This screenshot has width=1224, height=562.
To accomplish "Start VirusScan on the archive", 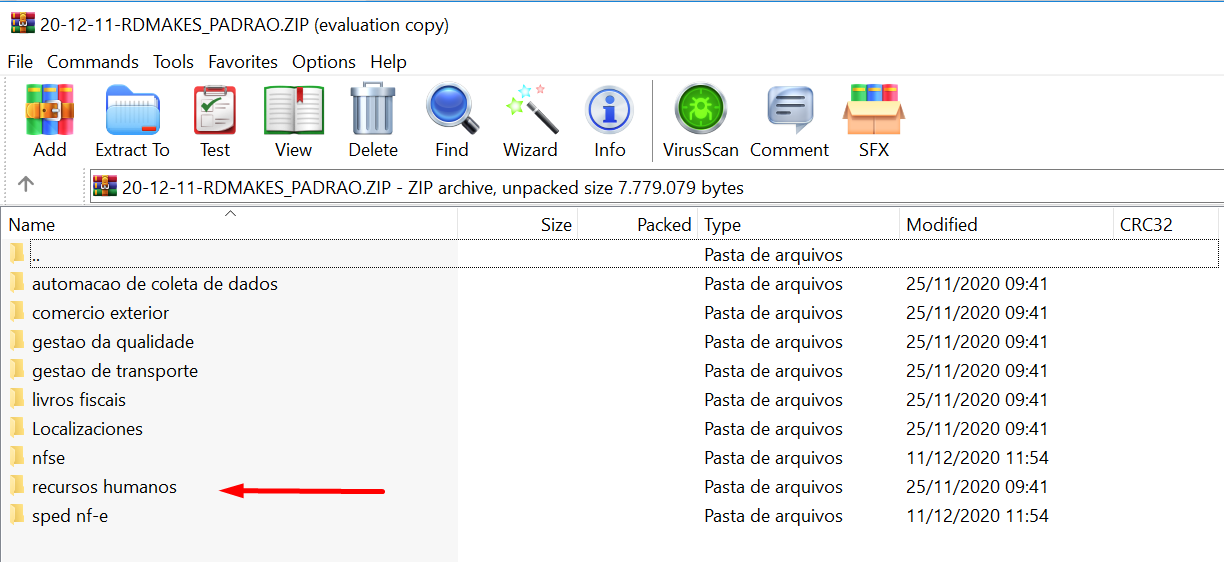I will tap(700, 110).
